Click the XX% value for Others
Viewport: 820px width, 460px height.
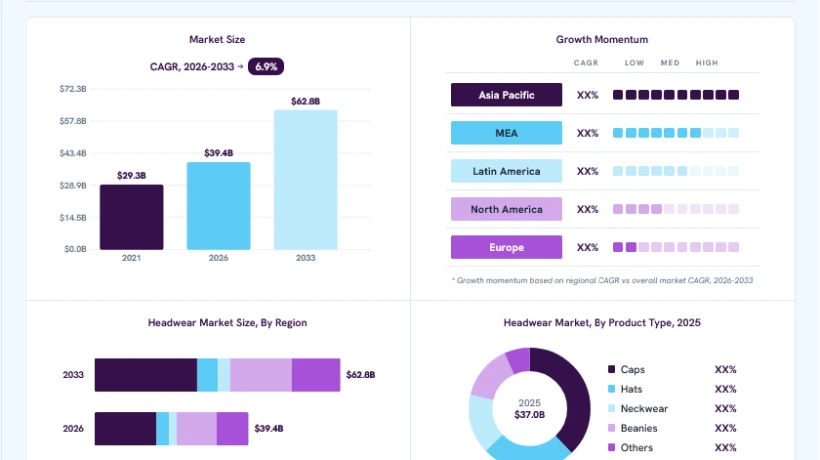click(x=725, y=448)
